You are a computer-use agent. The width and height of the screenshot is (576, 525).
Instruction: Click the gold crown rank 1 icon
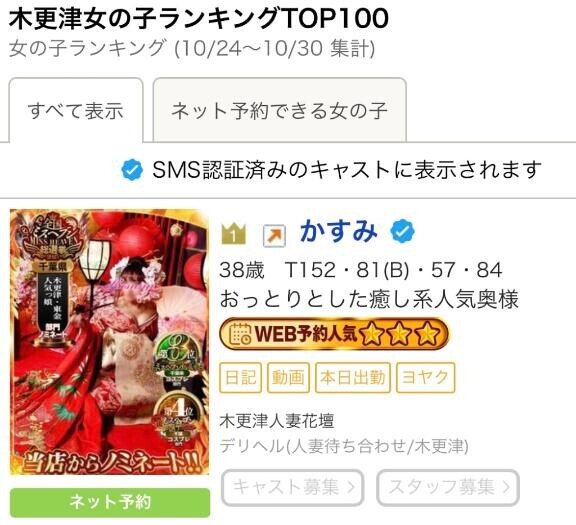coord(234,234)
